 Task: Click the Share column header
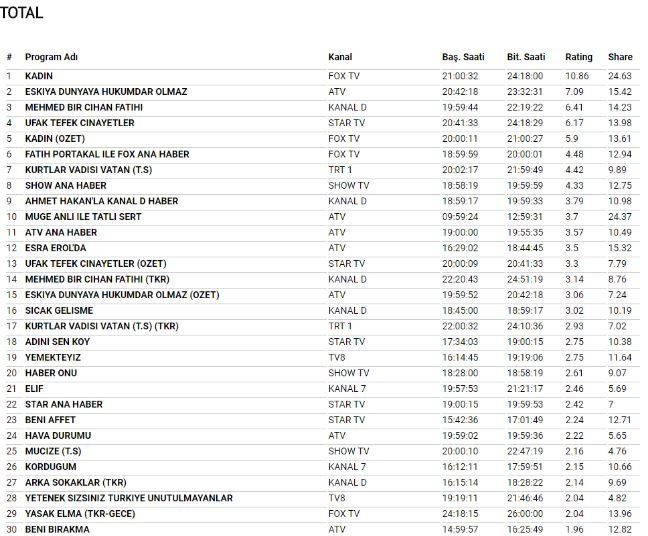pyautogui.click(x=620, y=57)
